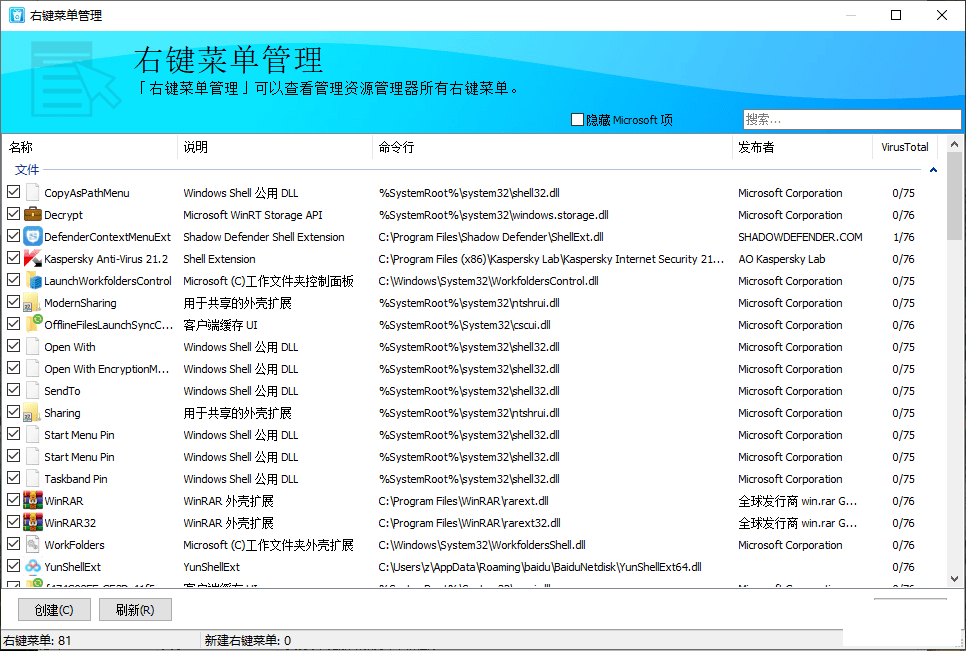
Task: Select the 文件 group heading
Action: (27, 169)
